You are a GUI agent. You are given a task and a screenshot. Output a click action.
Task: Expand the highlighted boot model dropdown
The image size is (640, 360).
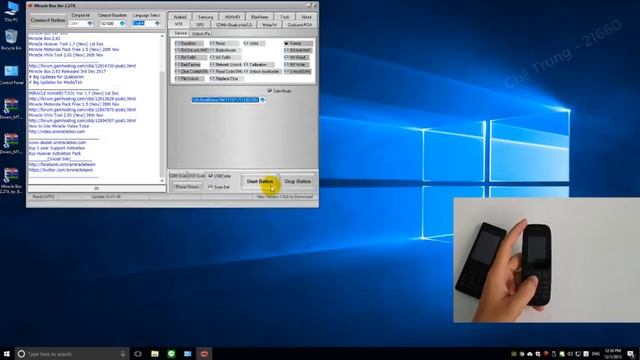click(263, 100)
